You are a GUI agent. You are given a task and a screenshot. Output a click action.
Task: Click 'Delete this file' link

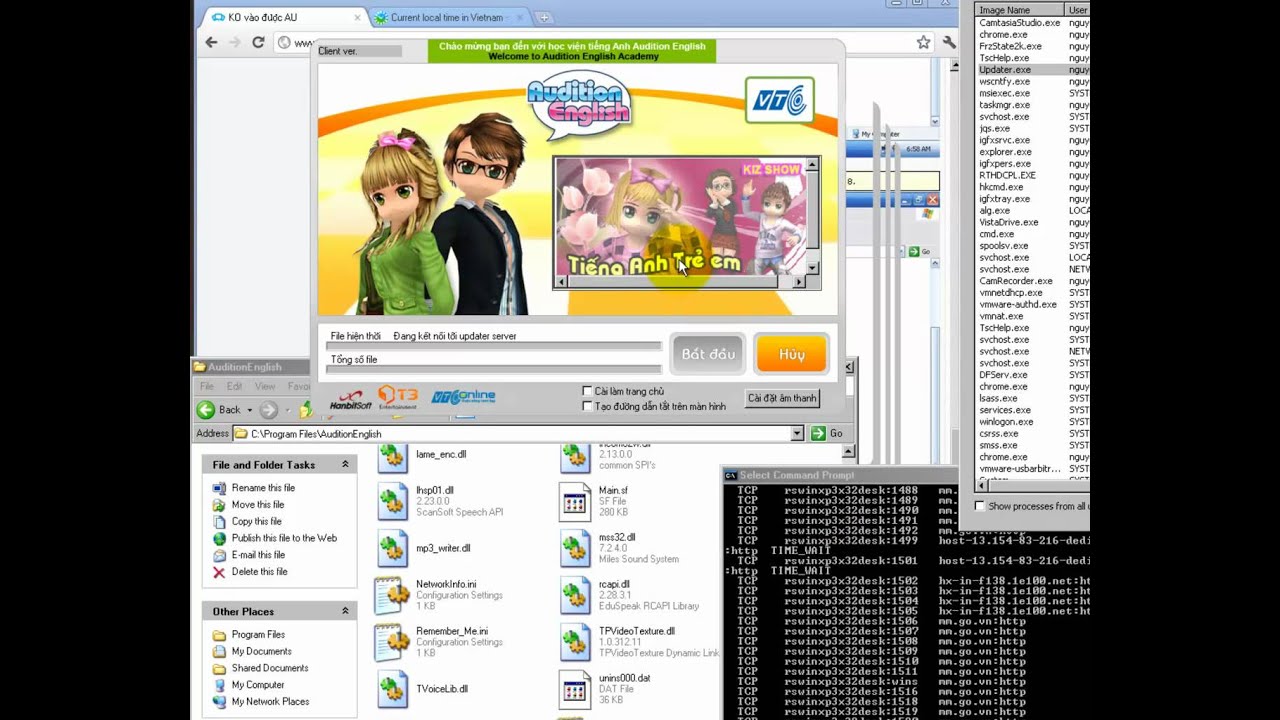pyautogui.click(x=259, y=572)
